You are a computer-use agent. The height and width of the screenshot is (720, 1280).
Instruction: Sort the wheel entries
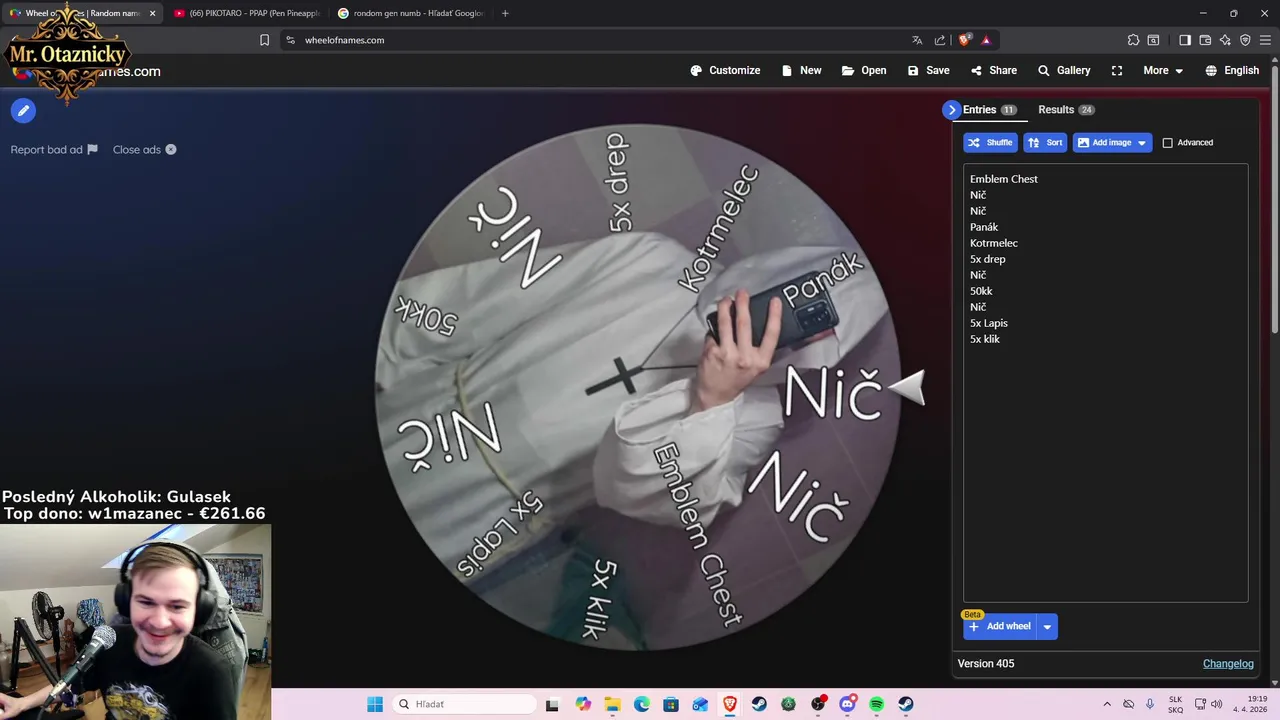1045,143
